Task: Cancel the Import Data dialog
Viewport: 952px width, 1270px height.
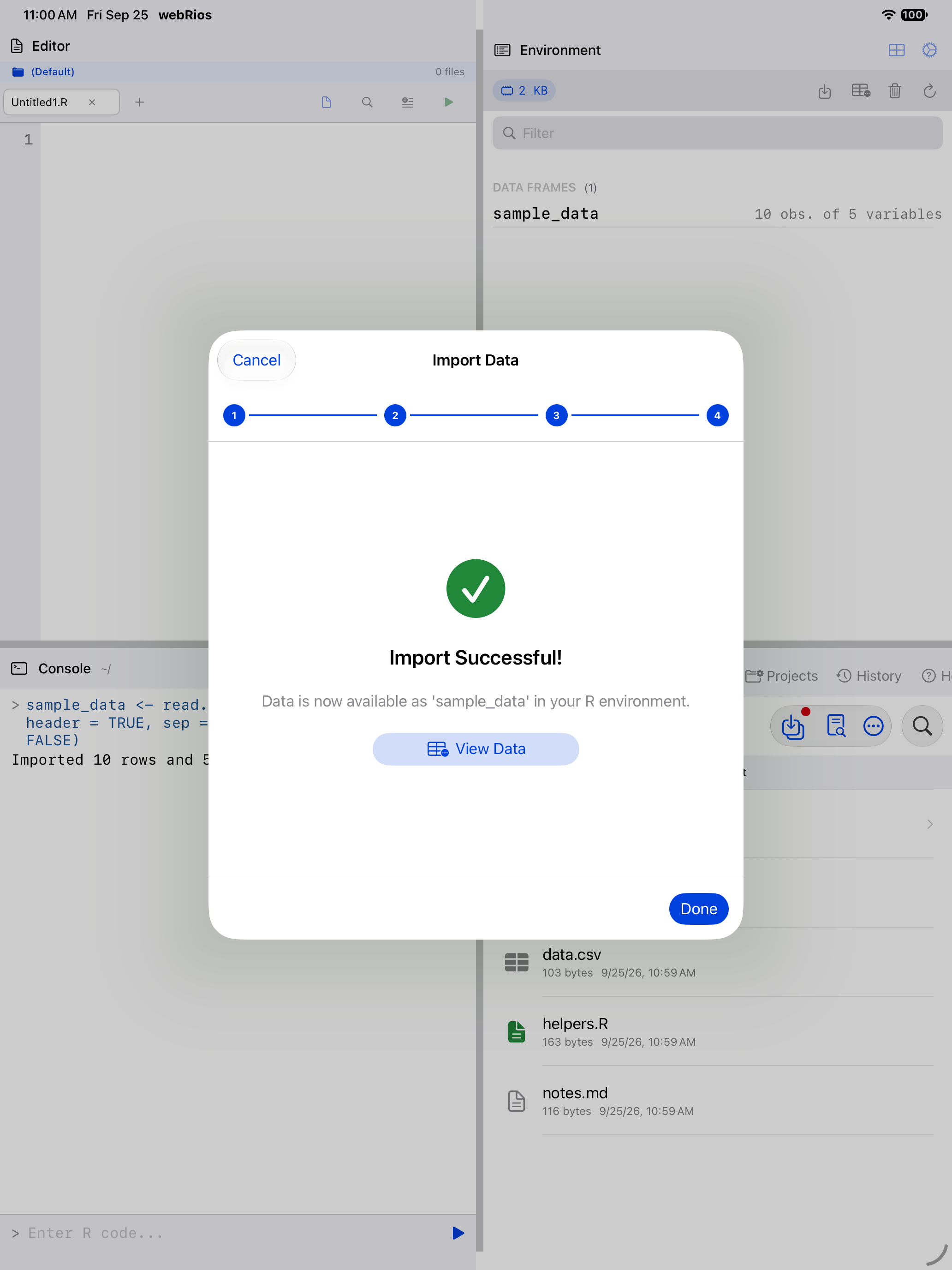Action: tap(256, 360)
